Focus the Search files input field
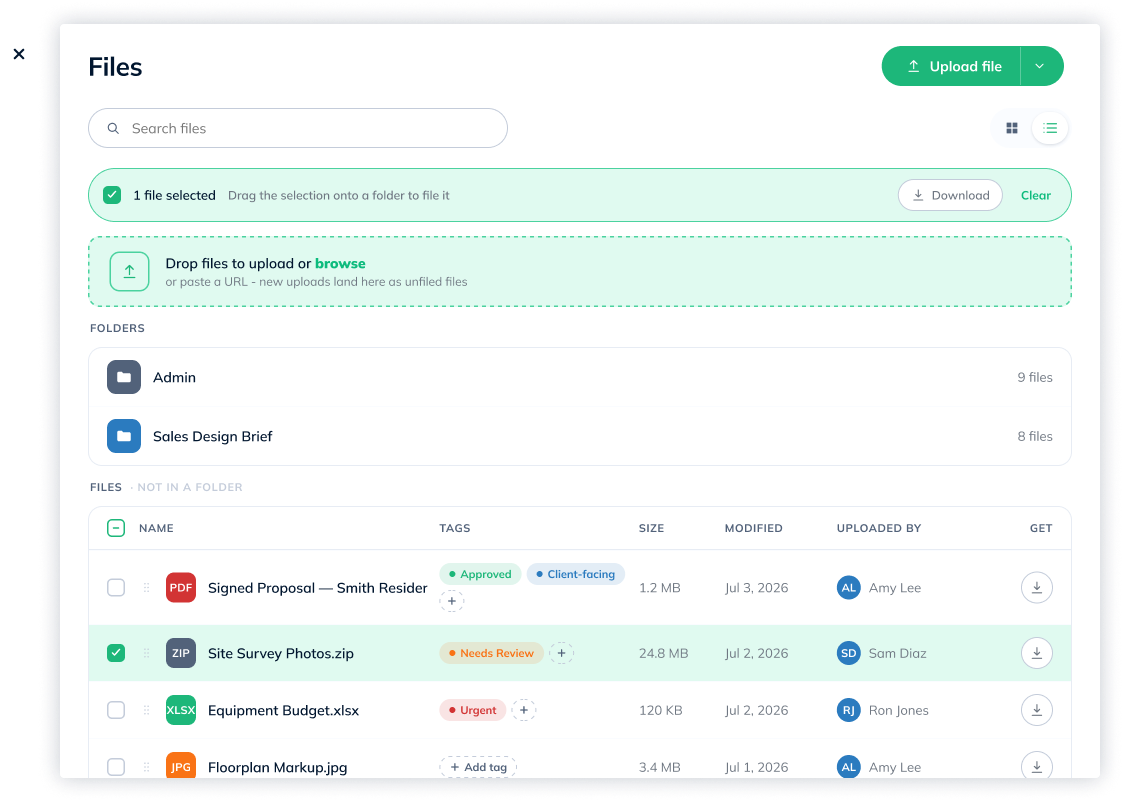The width and height of the screenshot is (1124, 802). pyautogui.click(x=297, y=128)
